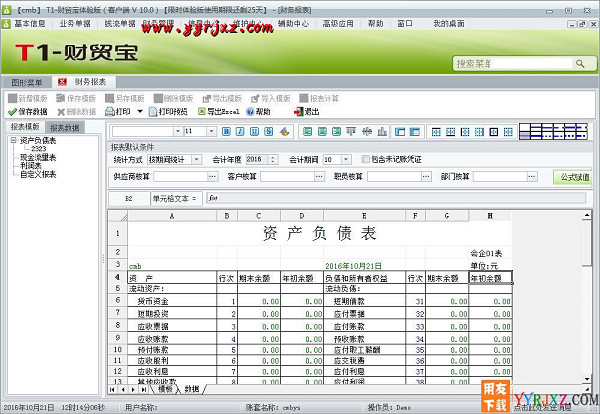This screenshot has height=414, width=600.
Task: Open the 基本信息 menu
Action: point(29,24)
